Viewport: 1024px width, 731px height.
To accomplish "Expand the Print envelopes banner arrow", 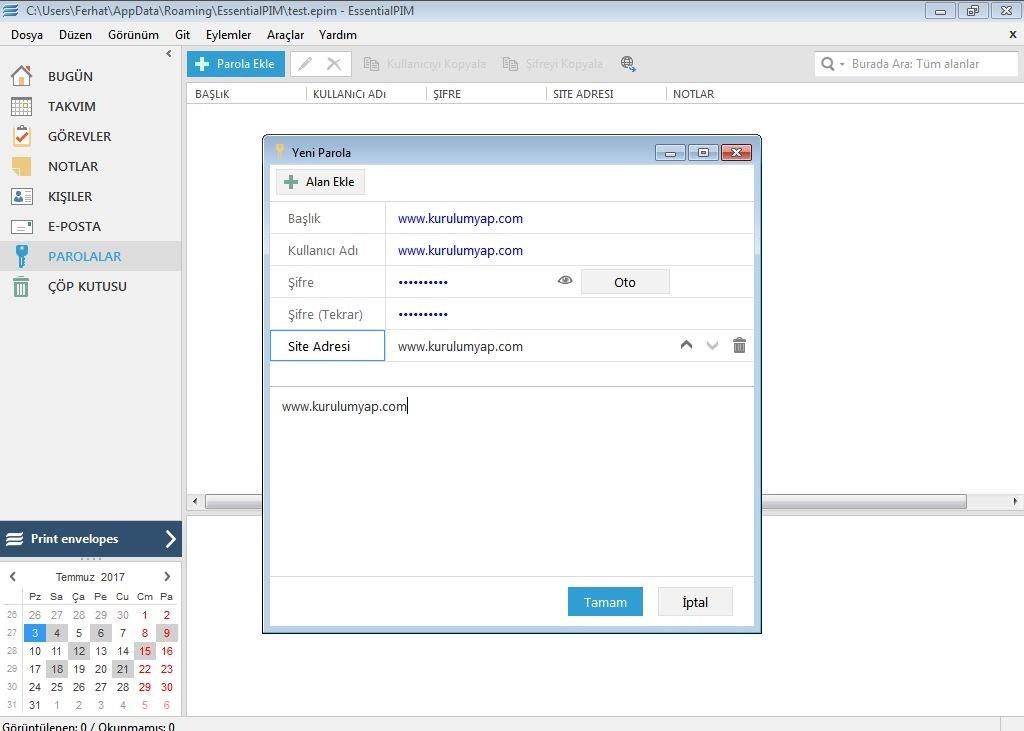I will click(170, 538).
